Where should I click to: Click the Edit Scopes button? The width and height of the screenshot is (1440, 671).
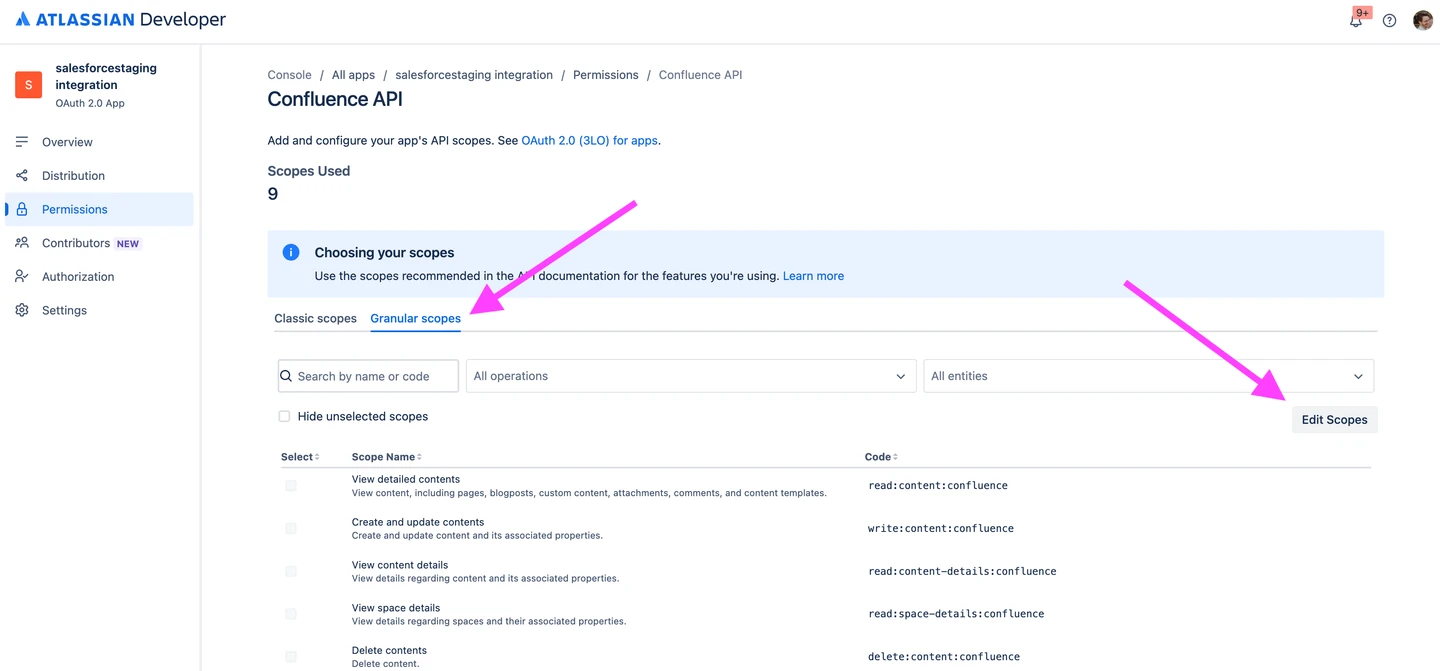[x=1334, y=420]
